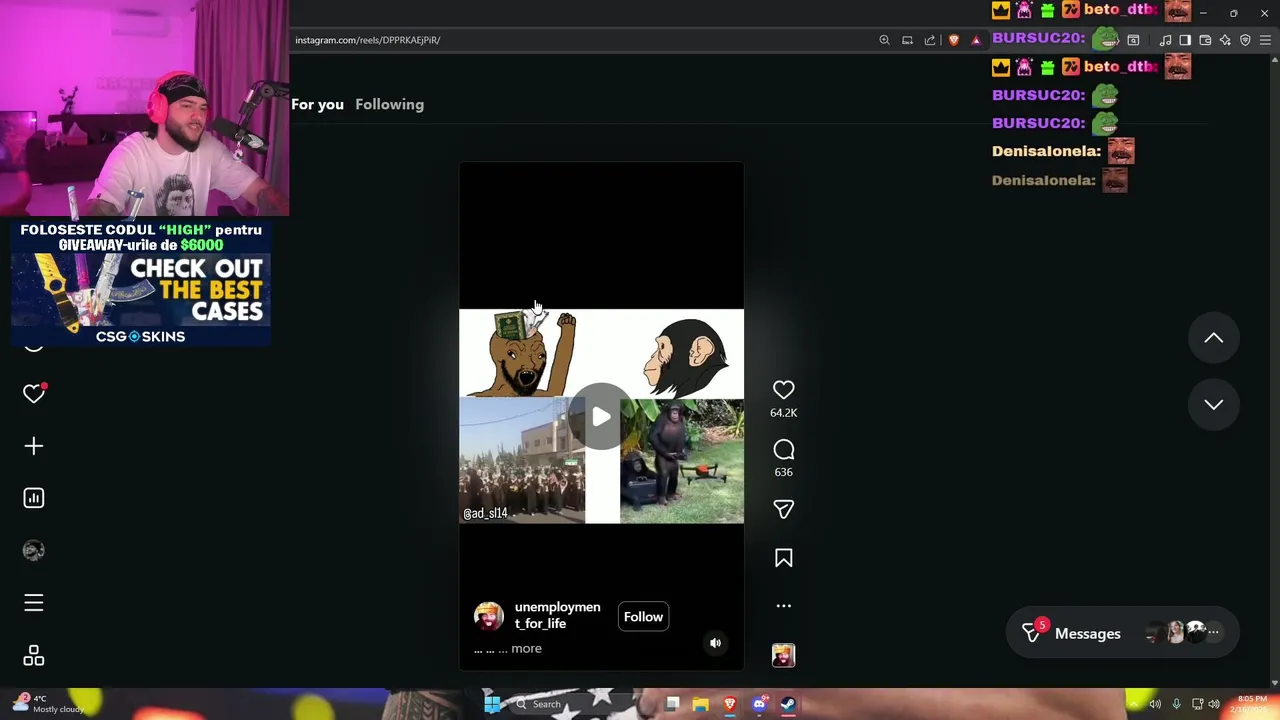Click the taskbar Search box
Screen dimensions: 1280x720
pyautogui.click(x=576, y=704)
